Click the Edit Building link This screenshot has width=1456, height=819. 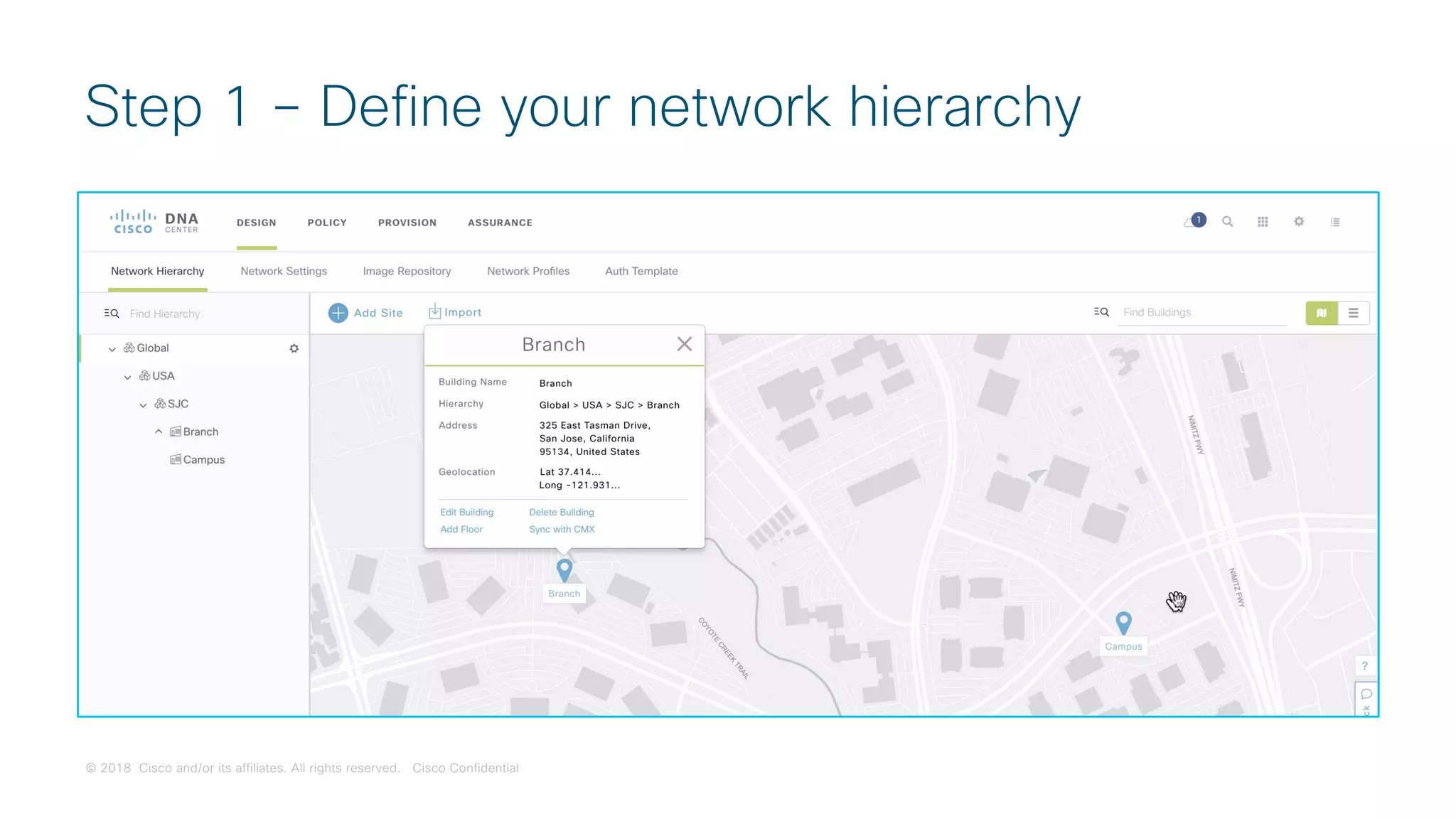[x=466, y=512]
